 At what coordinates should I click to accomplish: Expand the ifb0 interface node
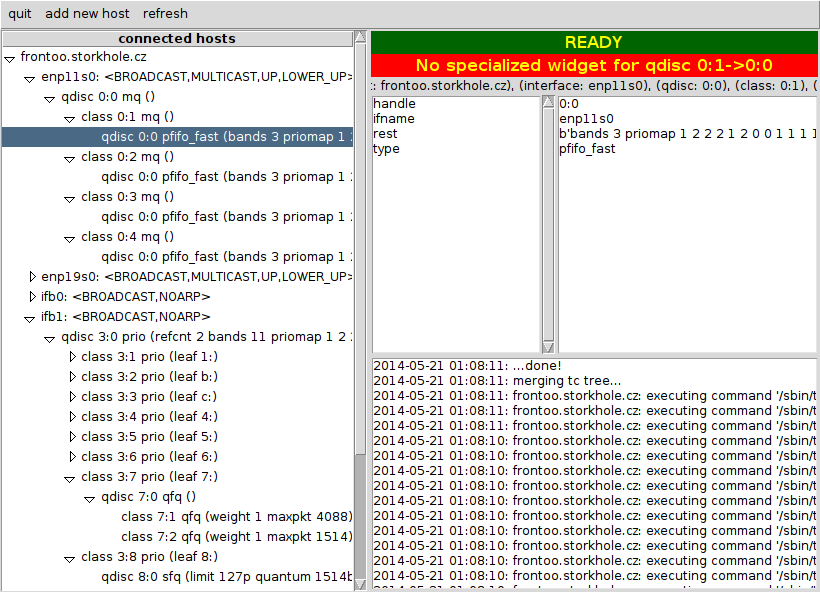point(32,297)
